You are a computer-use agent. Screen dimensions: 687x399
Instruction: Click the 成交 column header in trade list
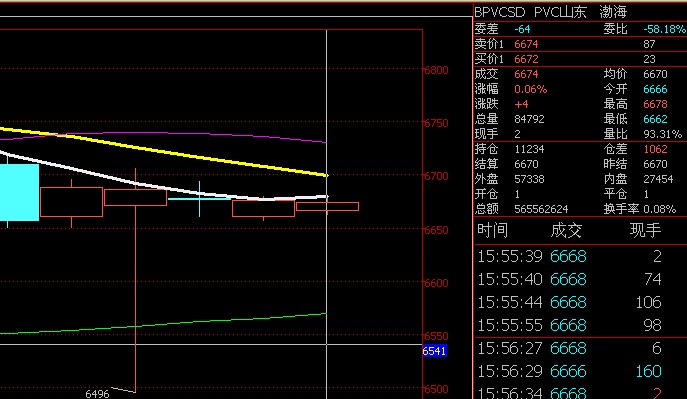click(566, 230)
